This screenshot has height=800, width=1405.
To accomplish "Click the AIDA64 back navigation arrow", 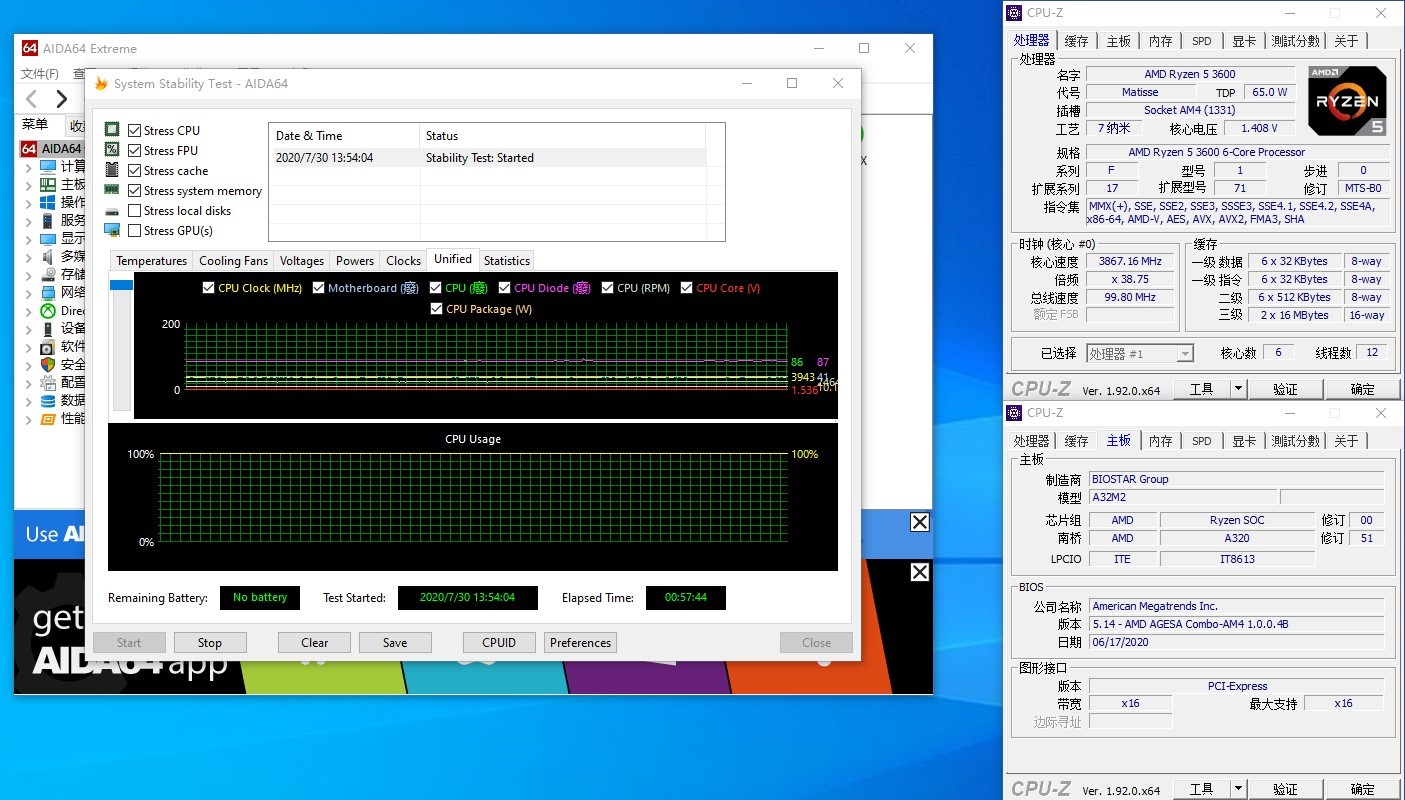I will coord(32,98).
